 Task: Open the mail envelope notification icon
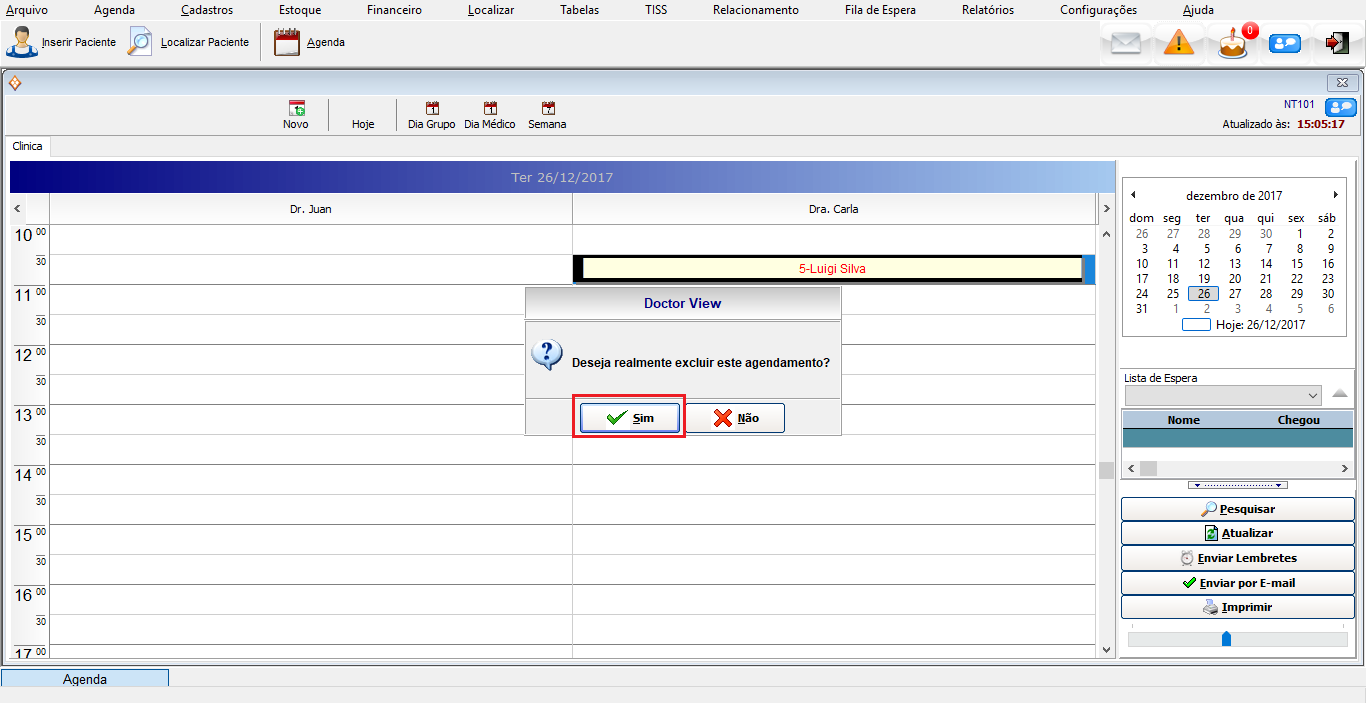point(1126,44)
